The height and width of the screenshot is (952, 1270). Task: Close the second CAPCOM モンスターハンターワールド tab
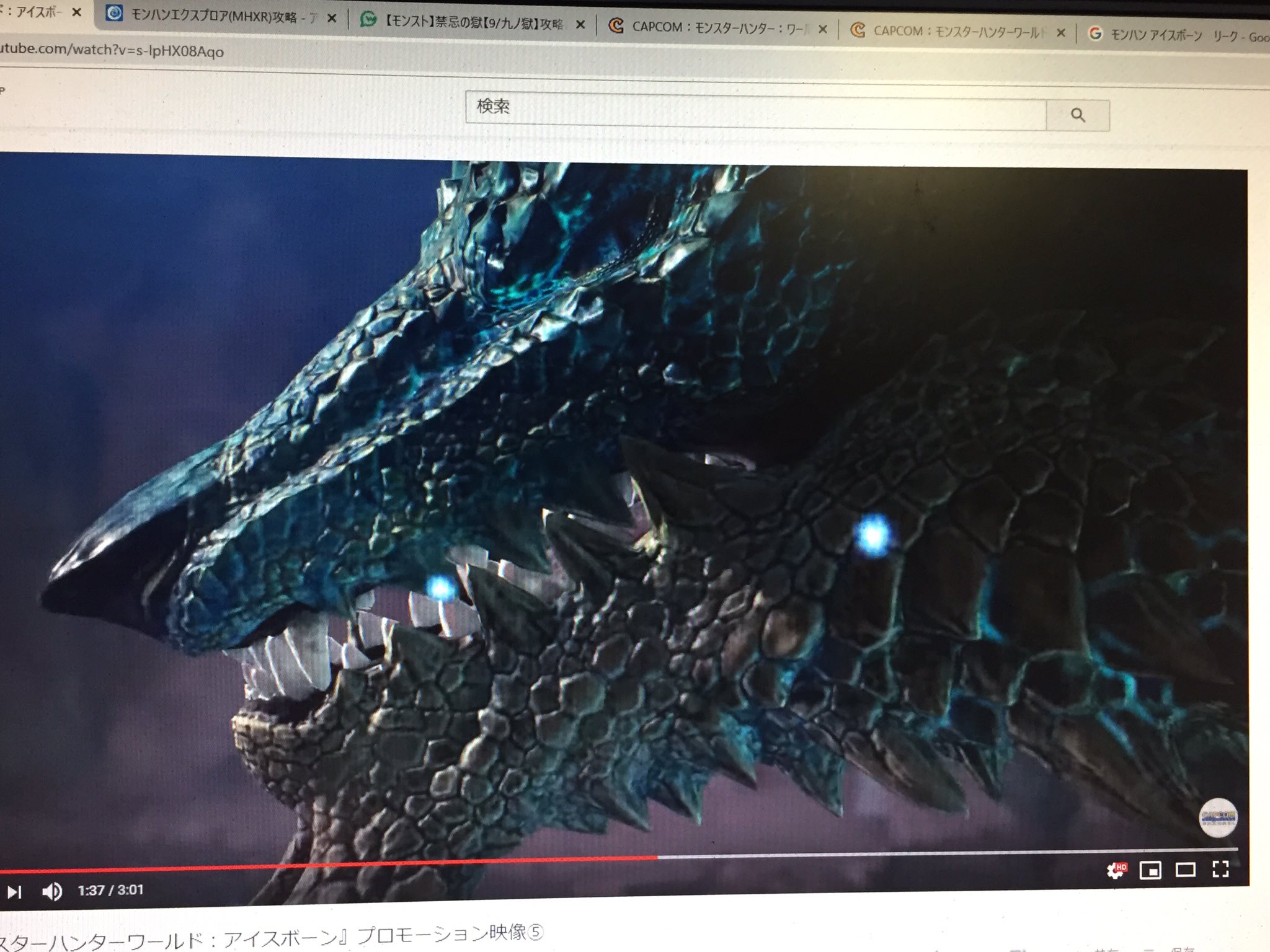click(1061, 32)
